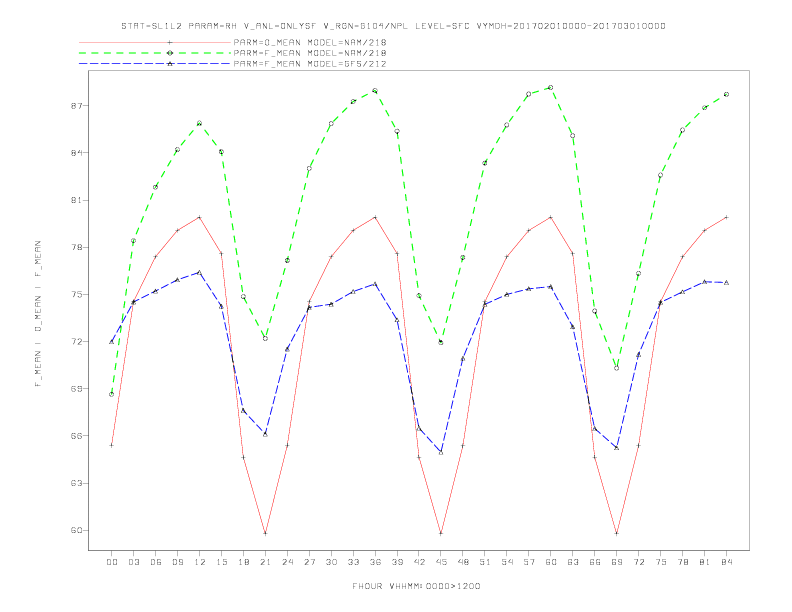Click the green circle marker at hour 69 minimum
792x612 pixels.
coord(617,368)
